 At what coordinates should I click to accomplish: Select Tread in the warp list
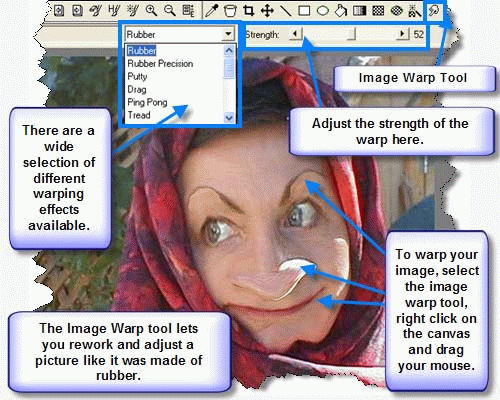[x=139, y=115]
